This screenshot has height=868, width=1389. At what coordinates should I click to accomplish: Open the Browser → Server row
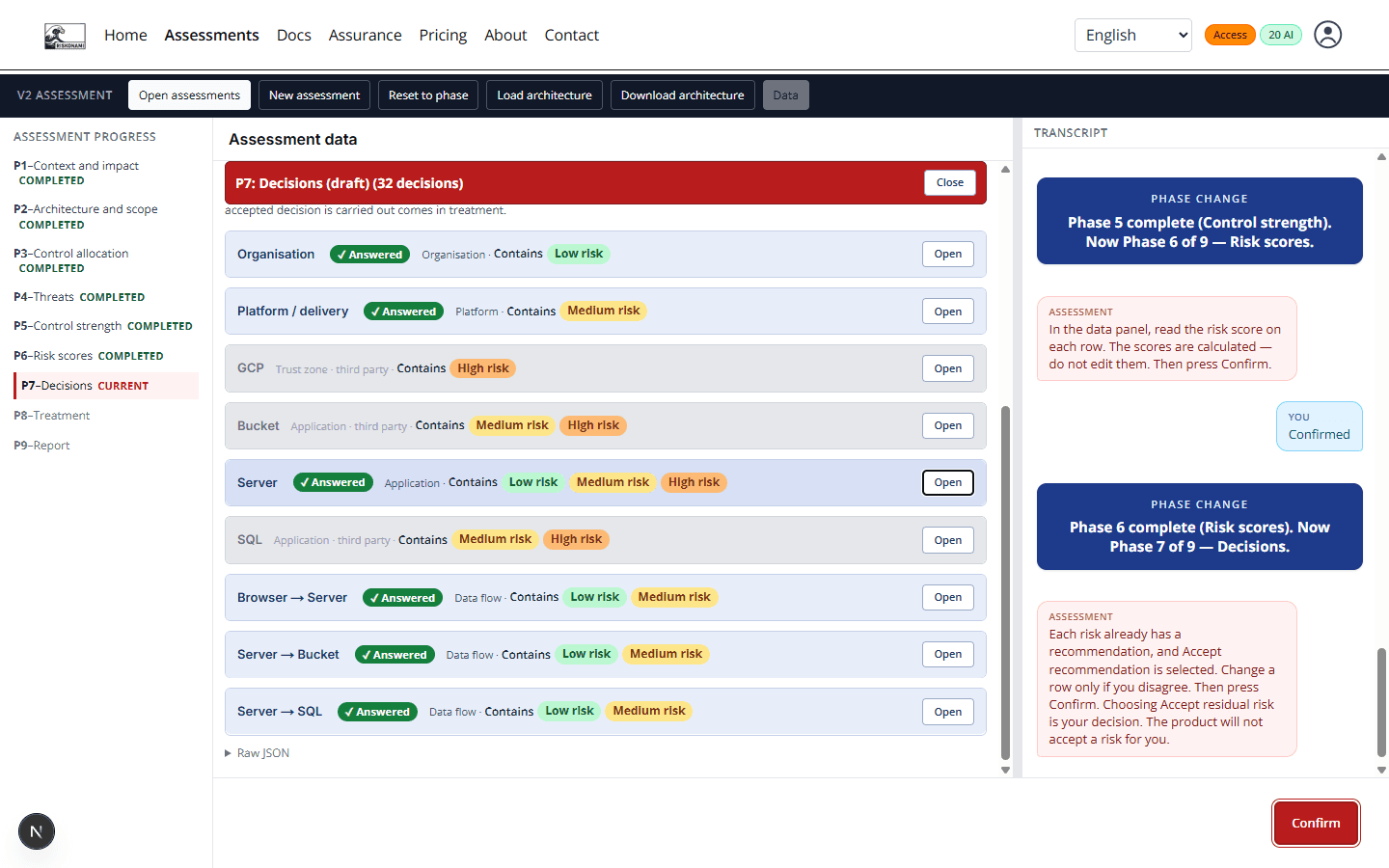coord(948,597)
